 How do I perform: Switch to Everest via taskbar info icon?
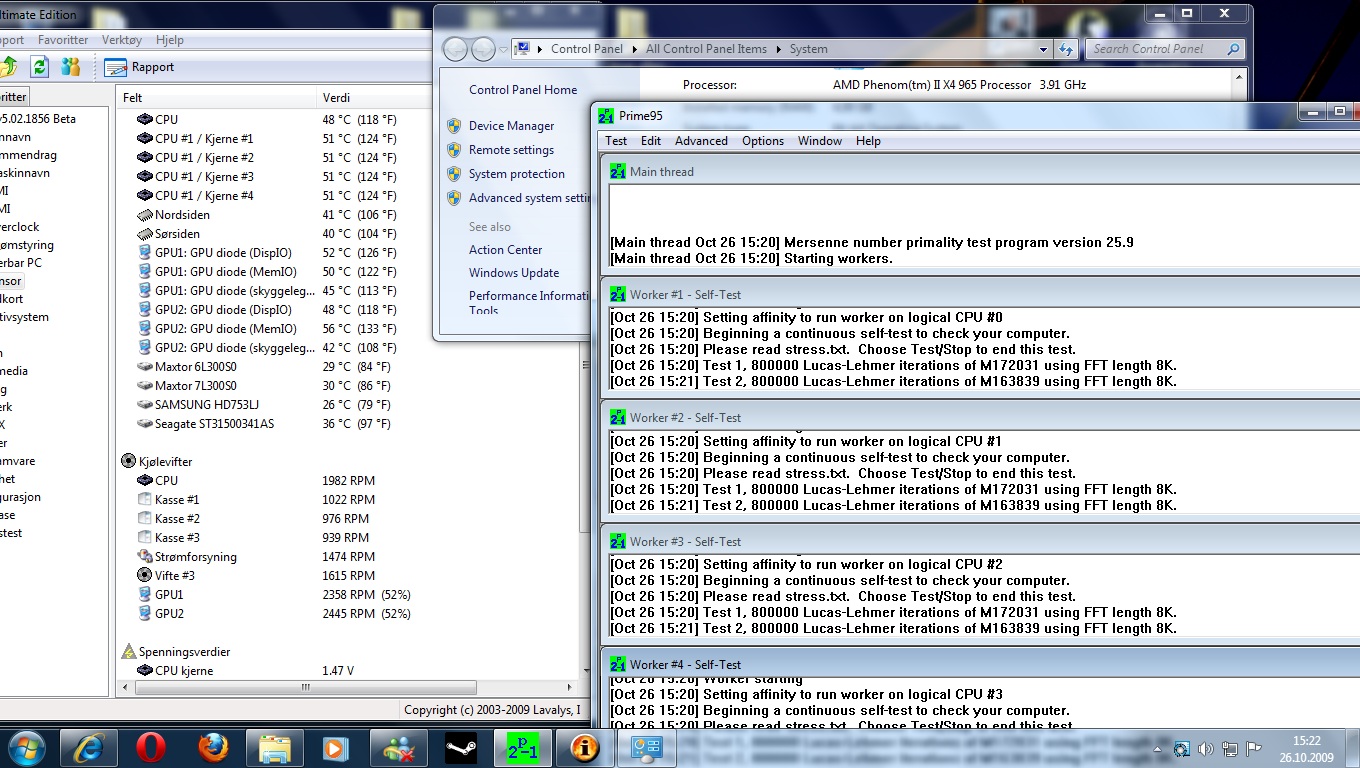tap(584, 747)
